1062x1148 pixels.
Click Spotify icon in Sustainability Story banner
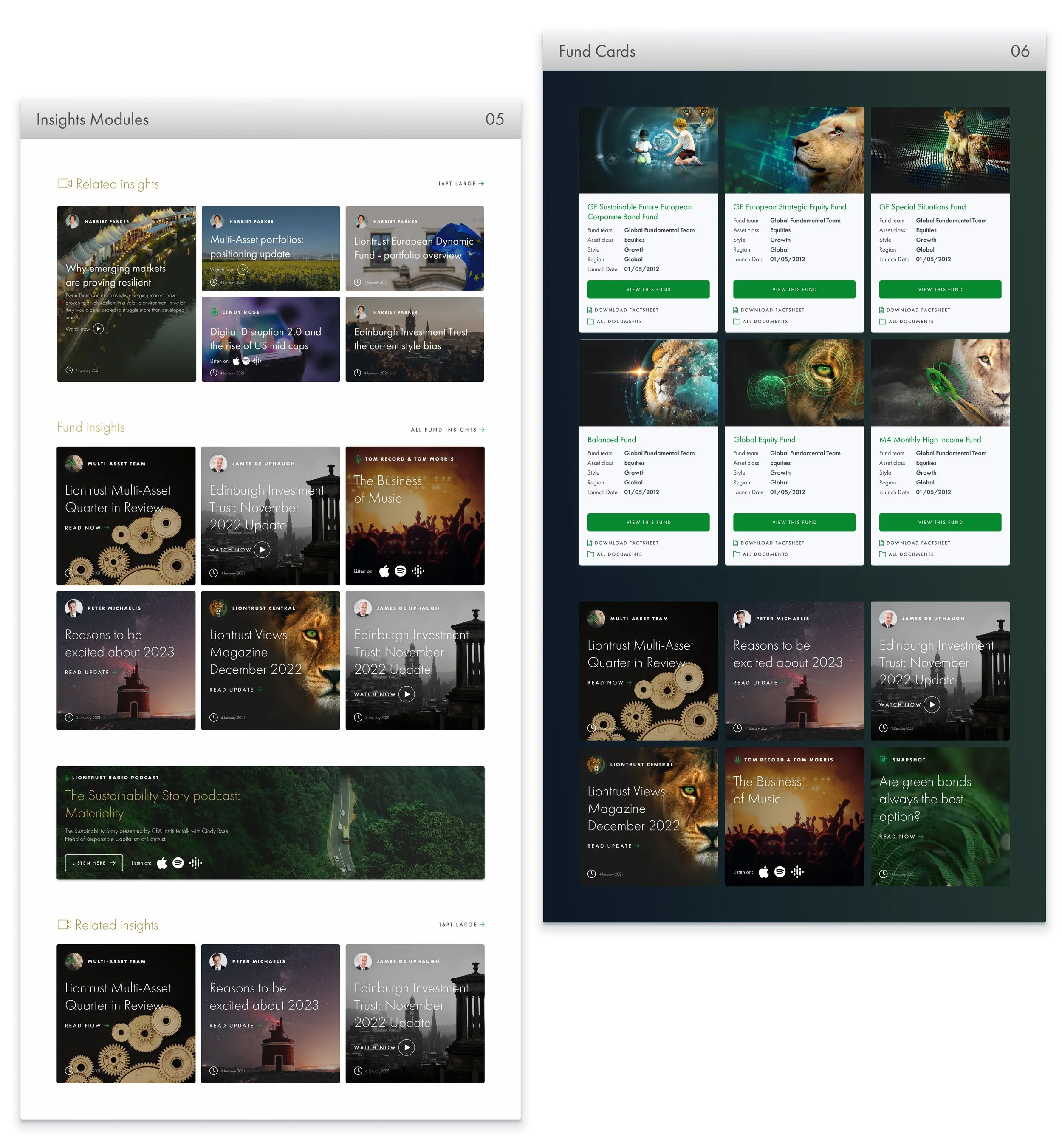pyautogui.click(x=178, y=863)
